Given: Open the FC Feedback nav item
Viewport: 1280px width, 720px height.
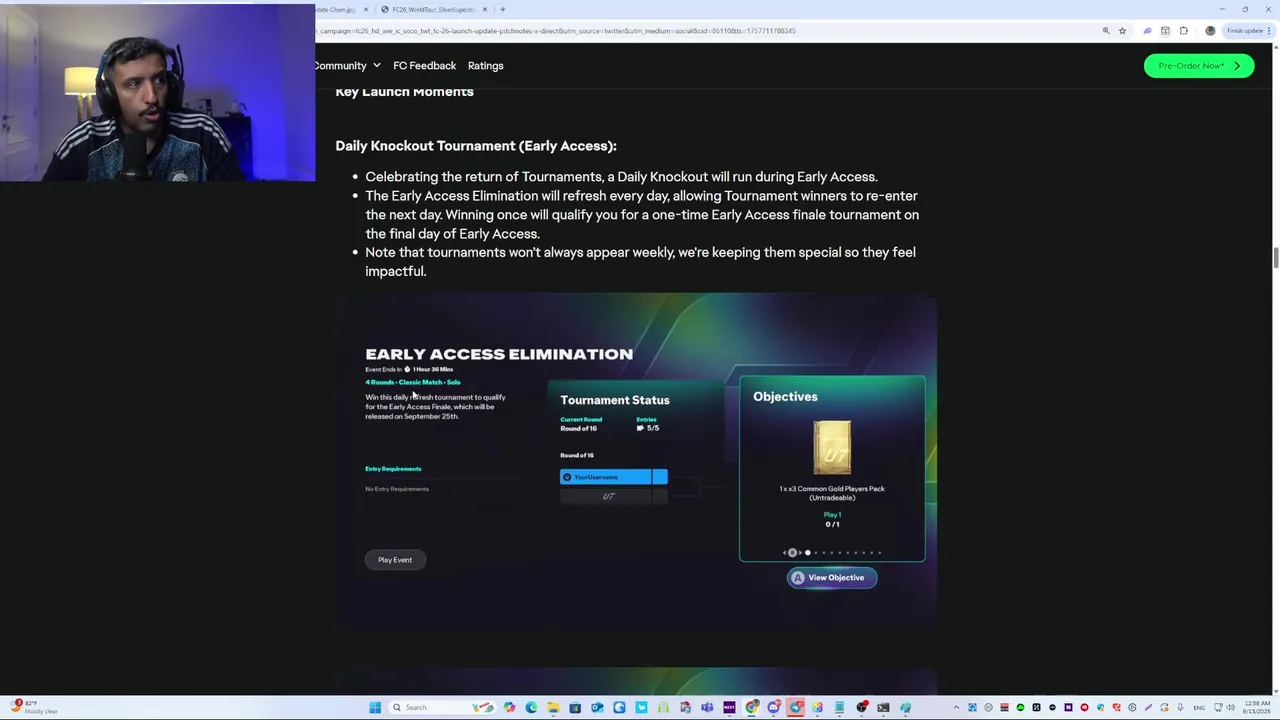Looking at the screenshot, I should click(x=424, y=65).
